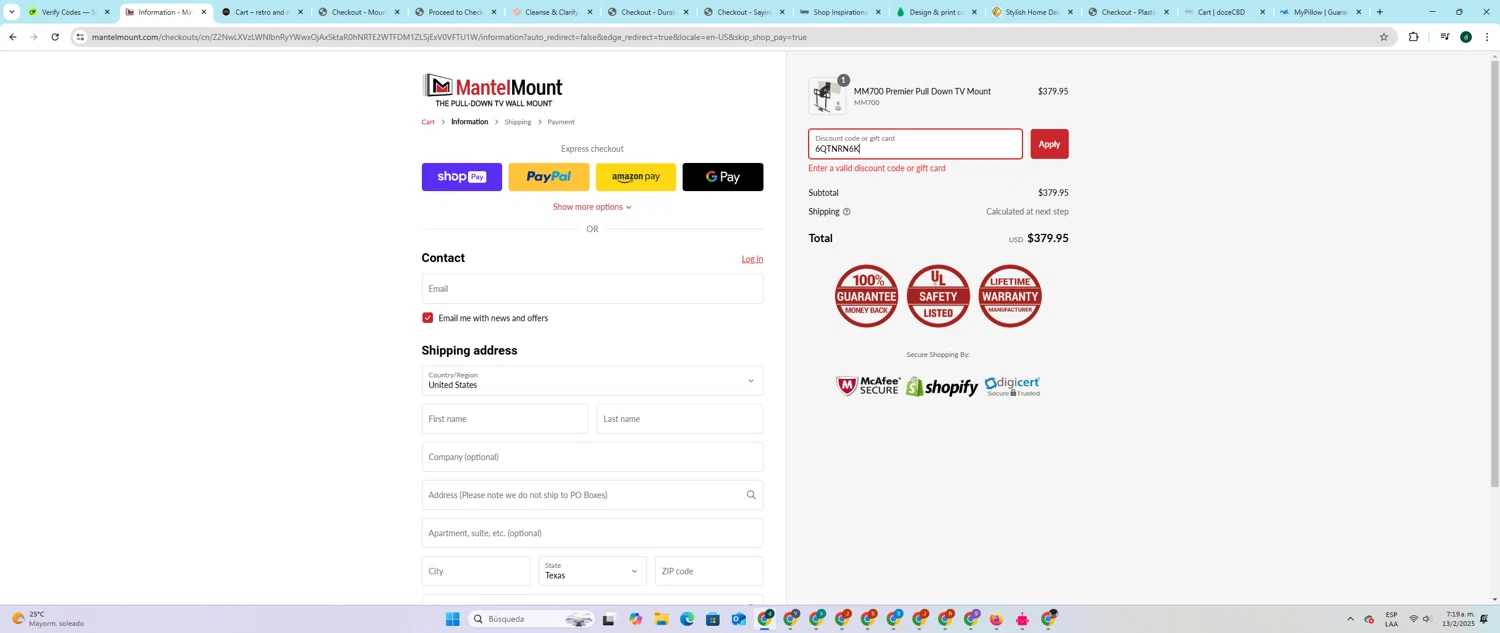Image resolution: width=1500 pixels, height=633 pixels.
Task: Click the address bar URL
Action: [x=449, y=37]
